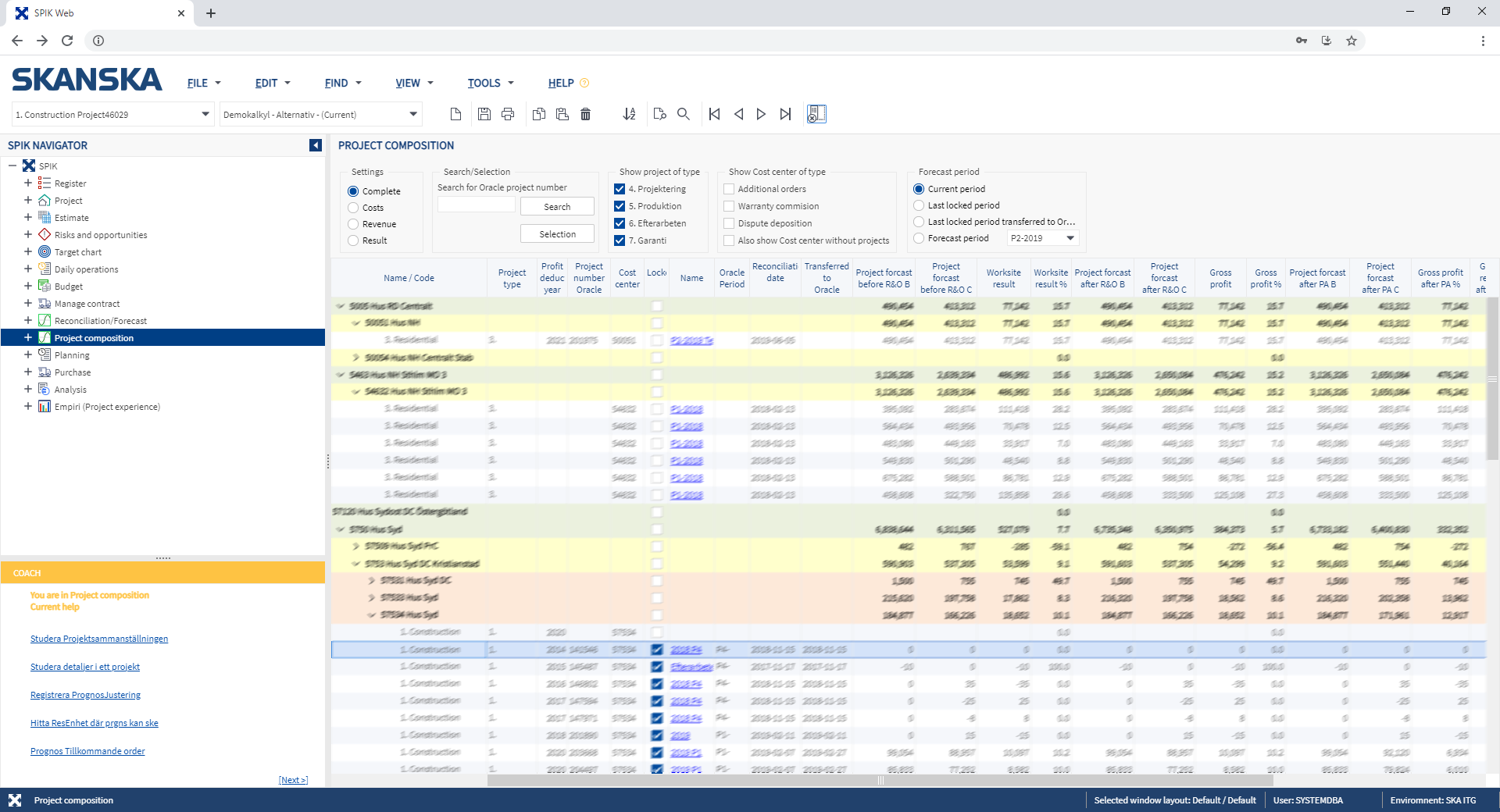Viewport: 1500px width, 812px height.
Task: Click the password key icon in address bar
Action: click(x=1302, y=41)
